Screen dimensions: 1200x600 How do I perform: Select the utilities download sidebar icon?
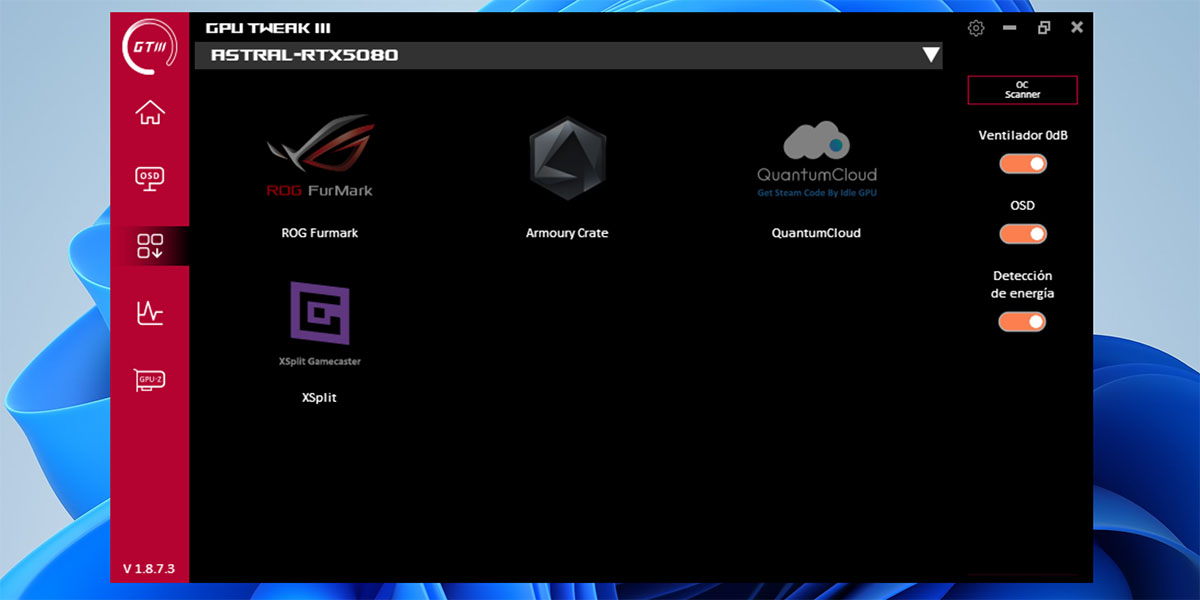pos(150,245)
